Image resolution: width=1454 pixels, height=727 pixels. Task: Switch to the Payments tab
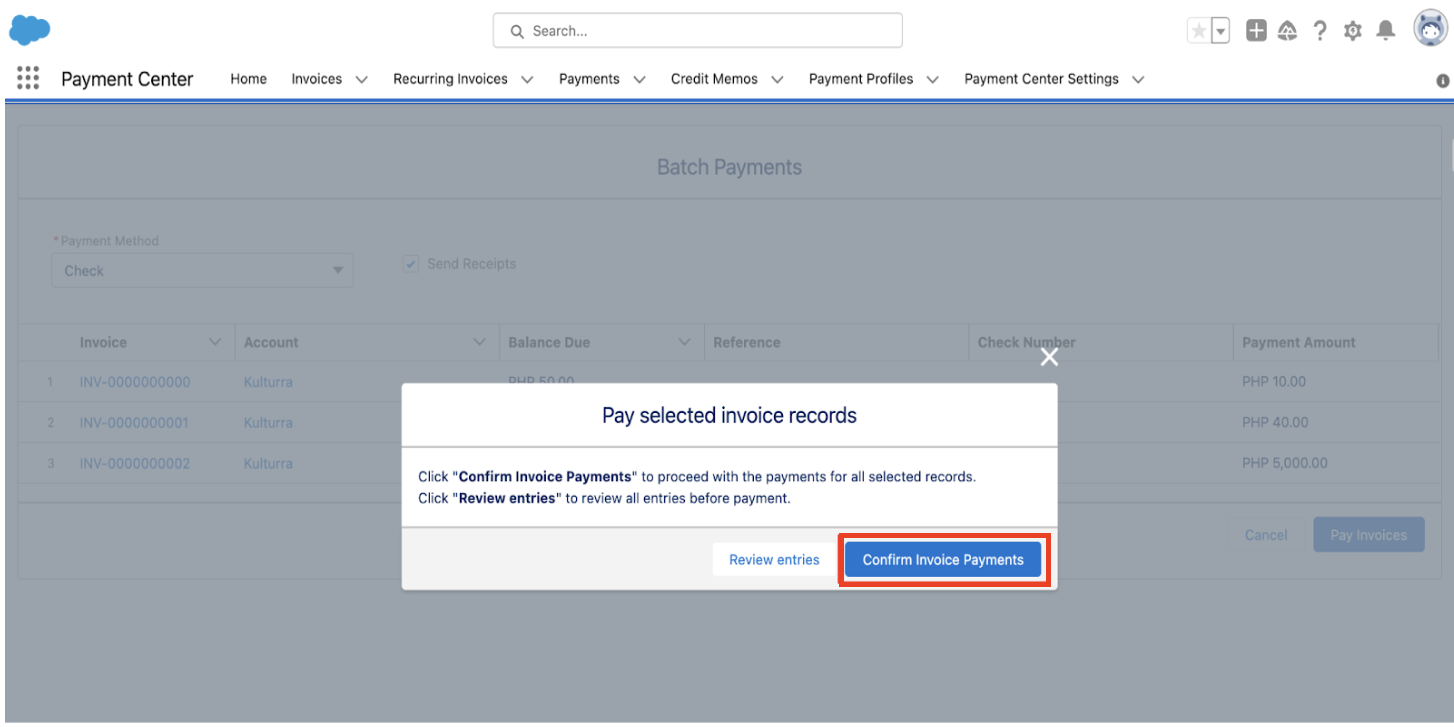589,79
